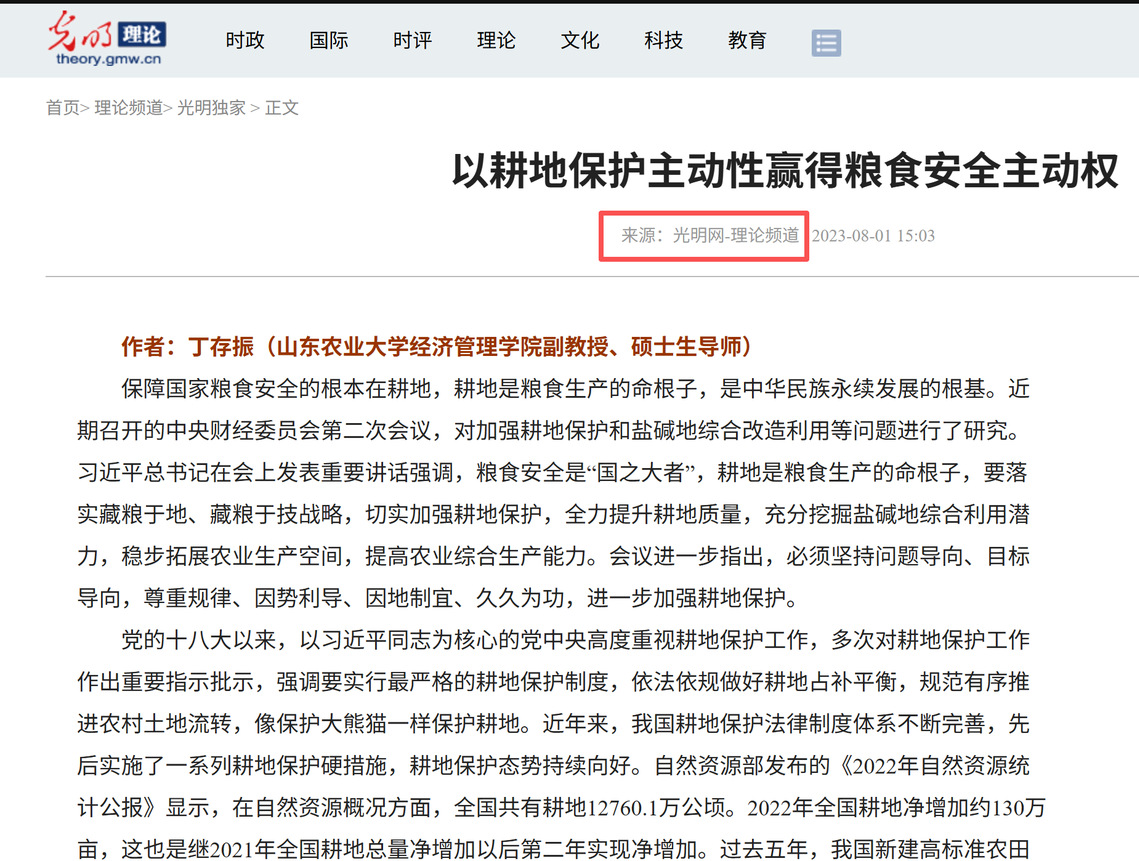Visit the 文化 section
1139x861 pixels.
coord(580,41)
